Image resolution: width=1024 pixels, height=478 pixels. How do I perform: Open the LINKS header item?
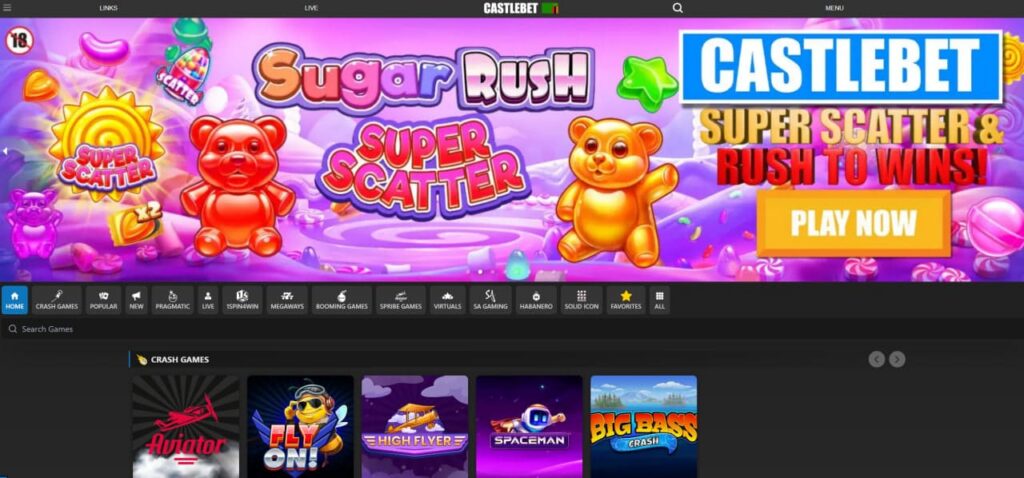click(x=108, y=8)
